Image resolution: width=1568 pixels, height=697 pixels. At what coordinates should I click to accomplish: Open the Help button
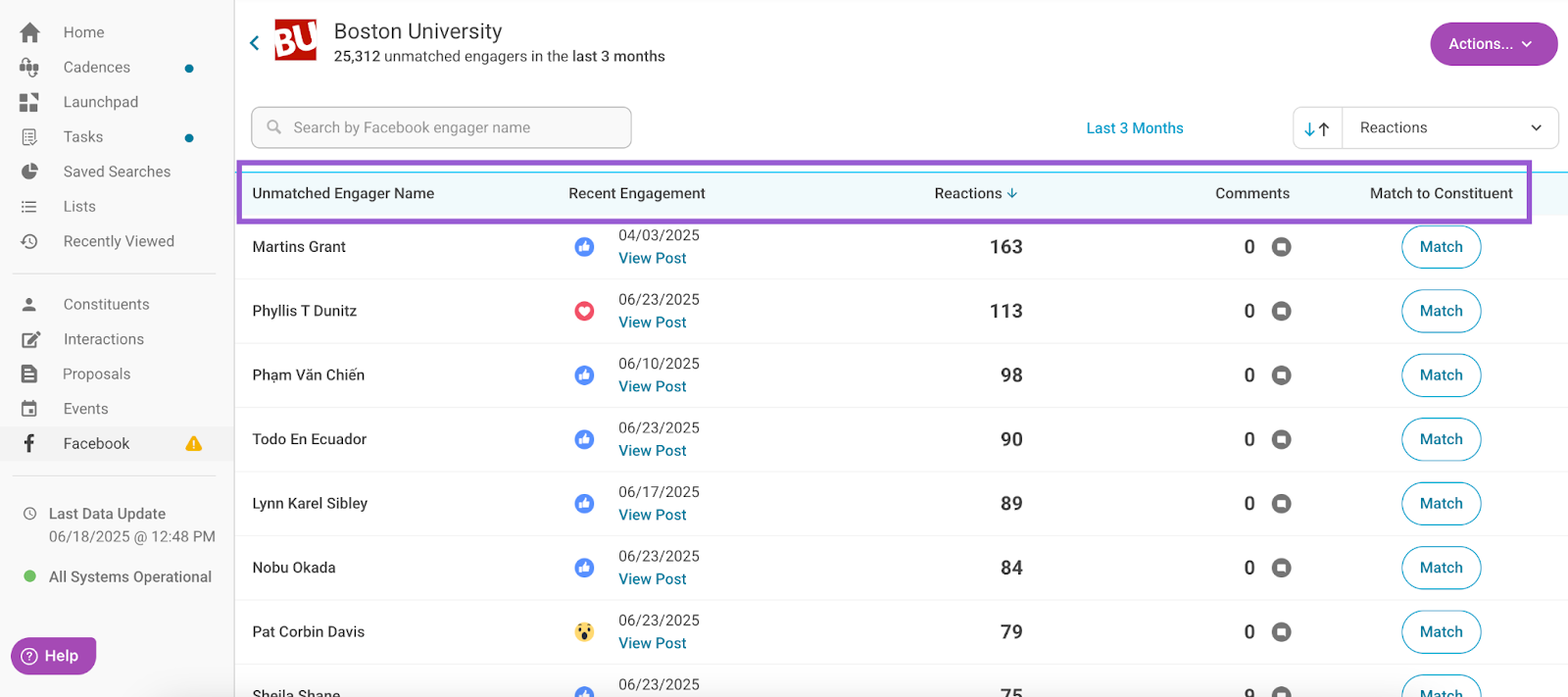pos(53,656)
